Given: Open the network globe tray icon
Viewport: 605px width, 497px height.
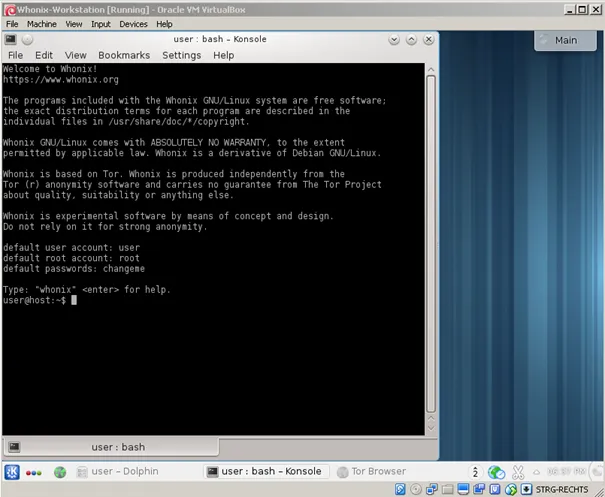Looking at the screenshot, I should 496,472.
